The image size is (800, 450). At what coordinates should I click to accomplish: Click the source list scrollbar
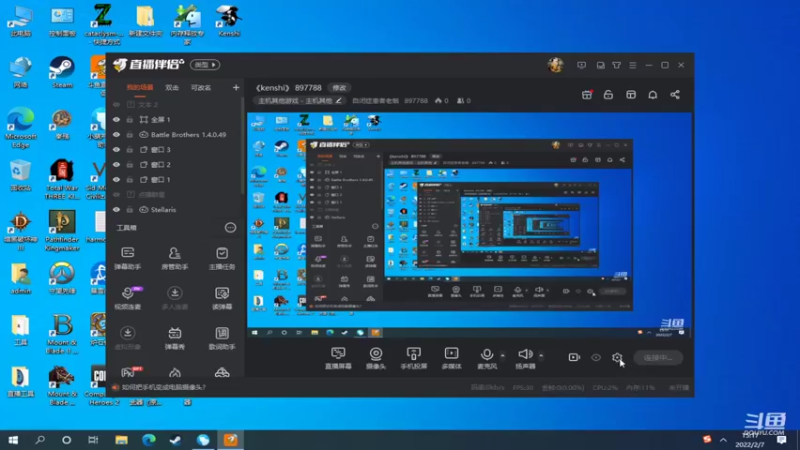[x=242, y=148]
